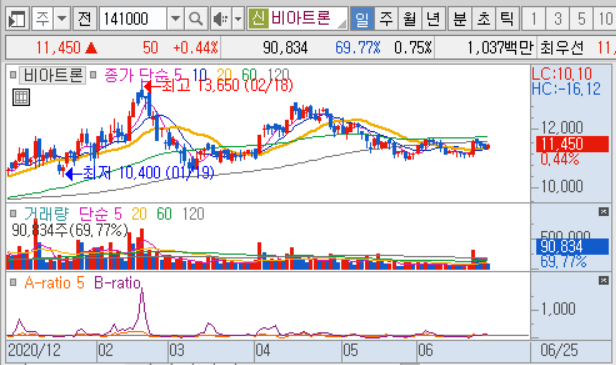Click the 최고 13,650 (02/18) marker
The image size is (616, 365).
tap(219, 85)
